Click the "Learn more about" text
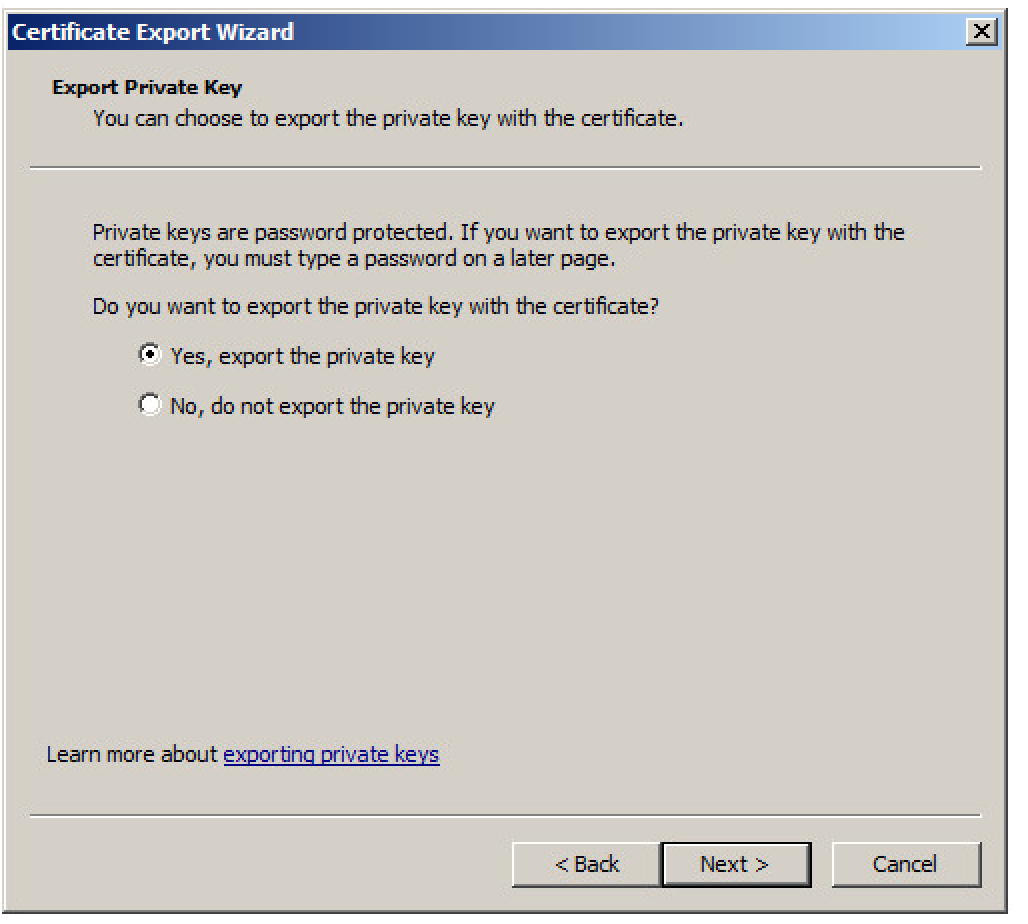 click(132, 754)
